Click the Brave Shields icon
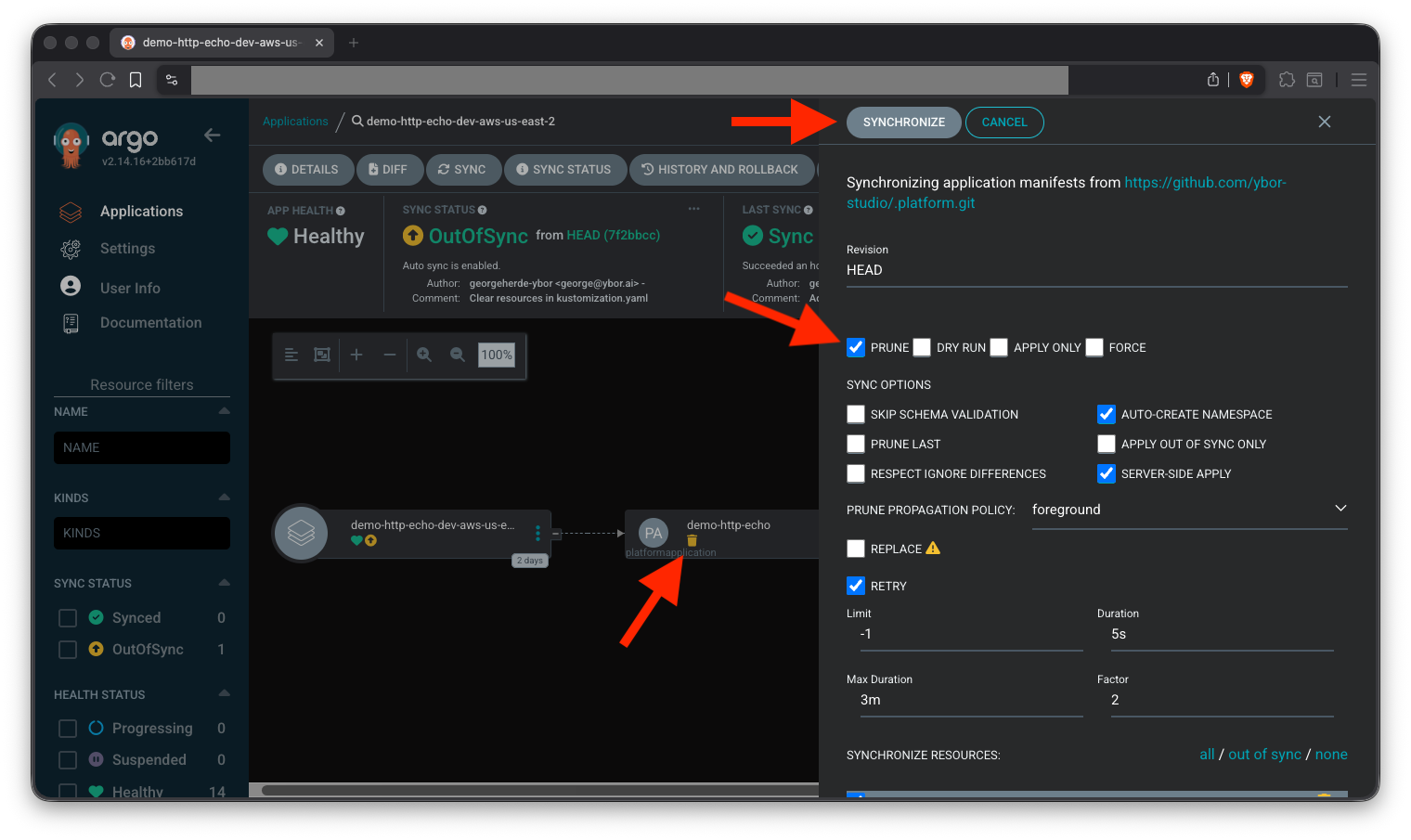This screenshot has width=1411, height=840. pos(1247,80)
